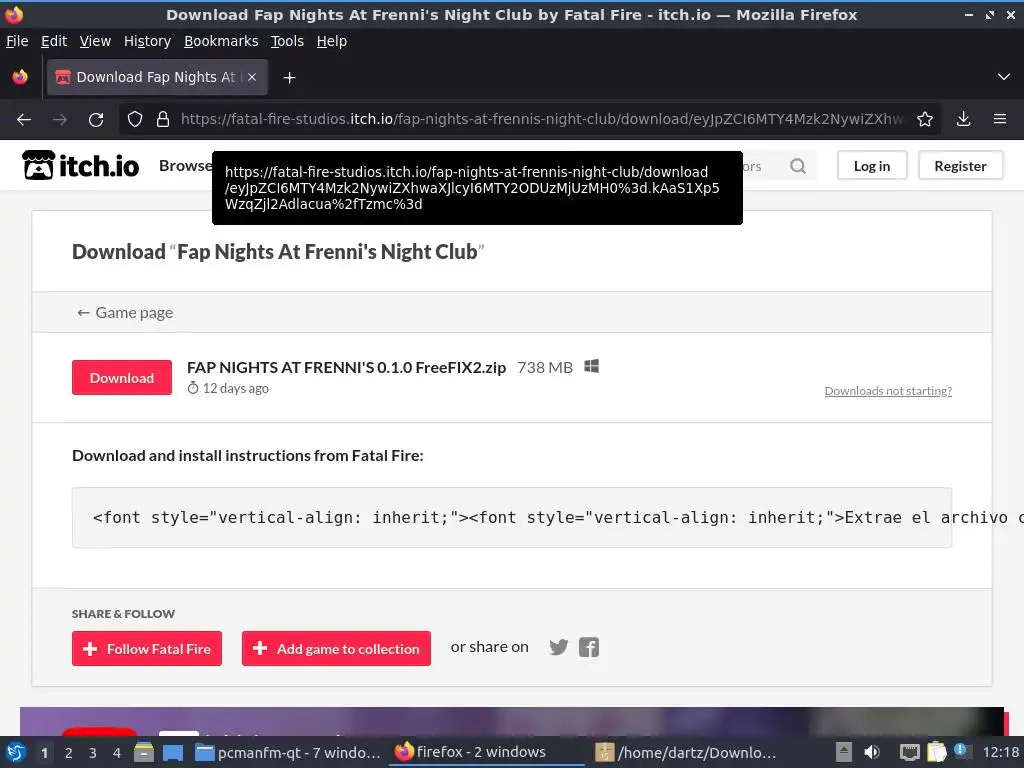The width and height of the screenshot is (1024, 768).
Task: Reload the current page
Action: click(x=96, y=120)
